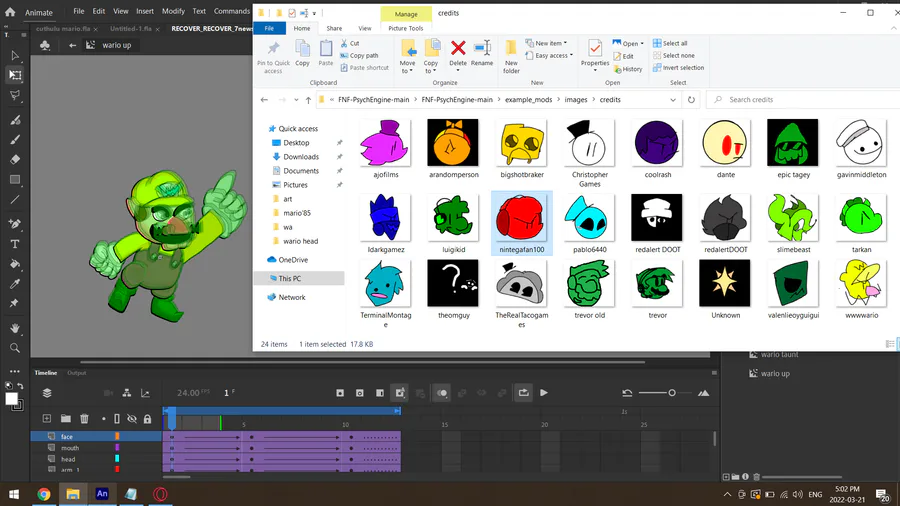This screenshot has width=900, height=506.
Task: Click Select all in the ribbon
Action: pyautogui.click(x=670, y=43)
